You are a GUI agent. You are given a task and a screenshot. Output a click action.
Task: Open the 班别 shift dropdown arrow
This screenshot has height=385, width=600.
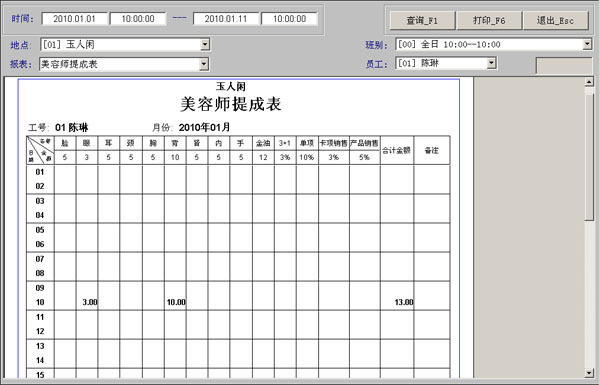point(587,44)
